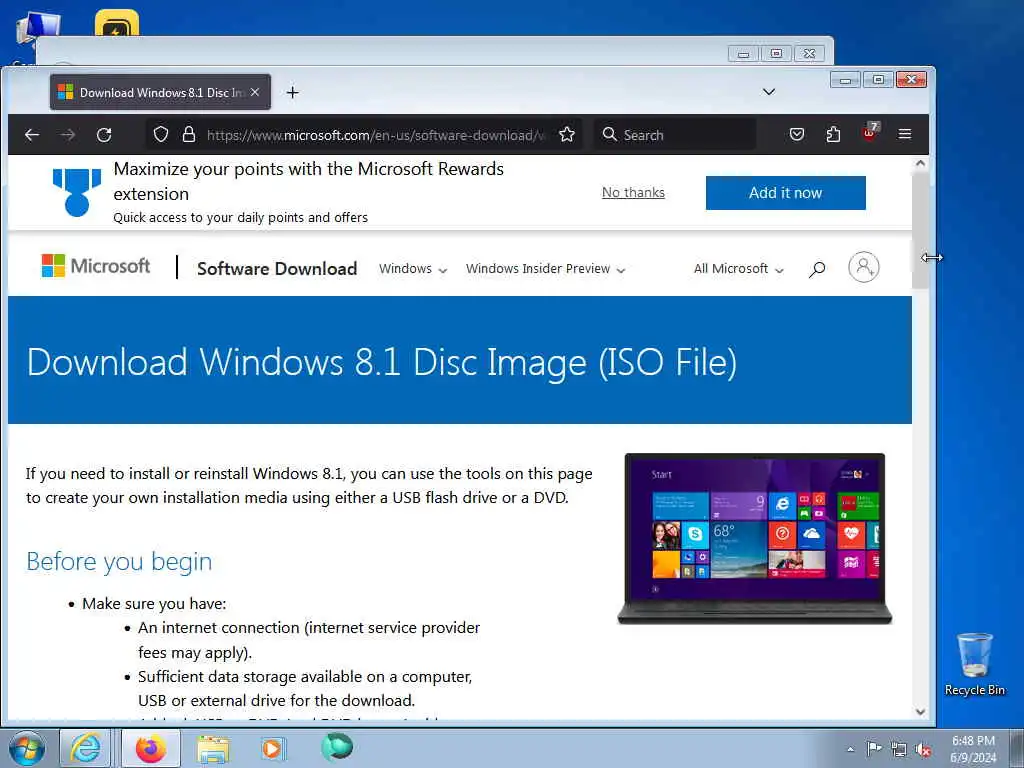The width and height of the screenshot is (1024, 768).
Task: Click the vertical scrollbar thumb
Action: coord(920,230)
